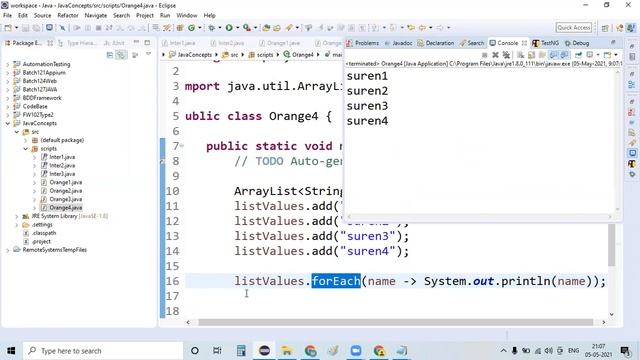Click Remove All Terminated Launches icon
The width and height of the screenshot is (640, 360).
point(506,55)
